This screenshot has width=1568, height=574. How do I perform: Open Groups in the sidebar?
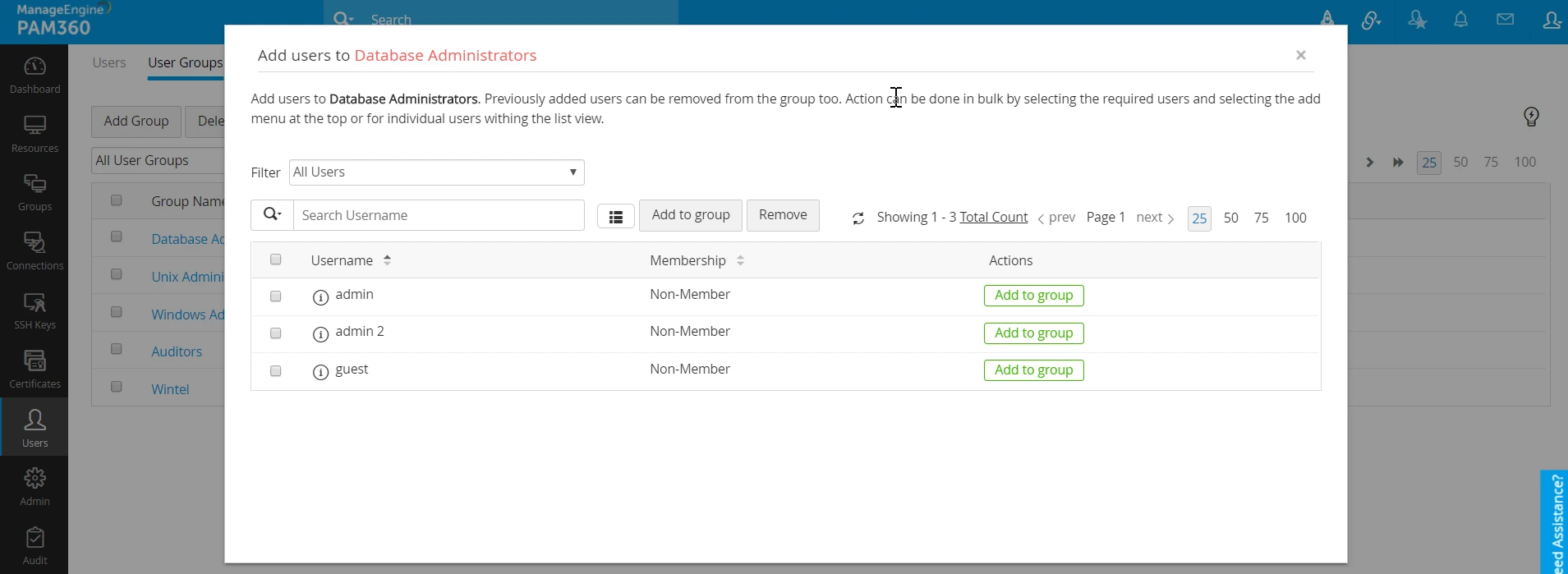tap(34, 192)
